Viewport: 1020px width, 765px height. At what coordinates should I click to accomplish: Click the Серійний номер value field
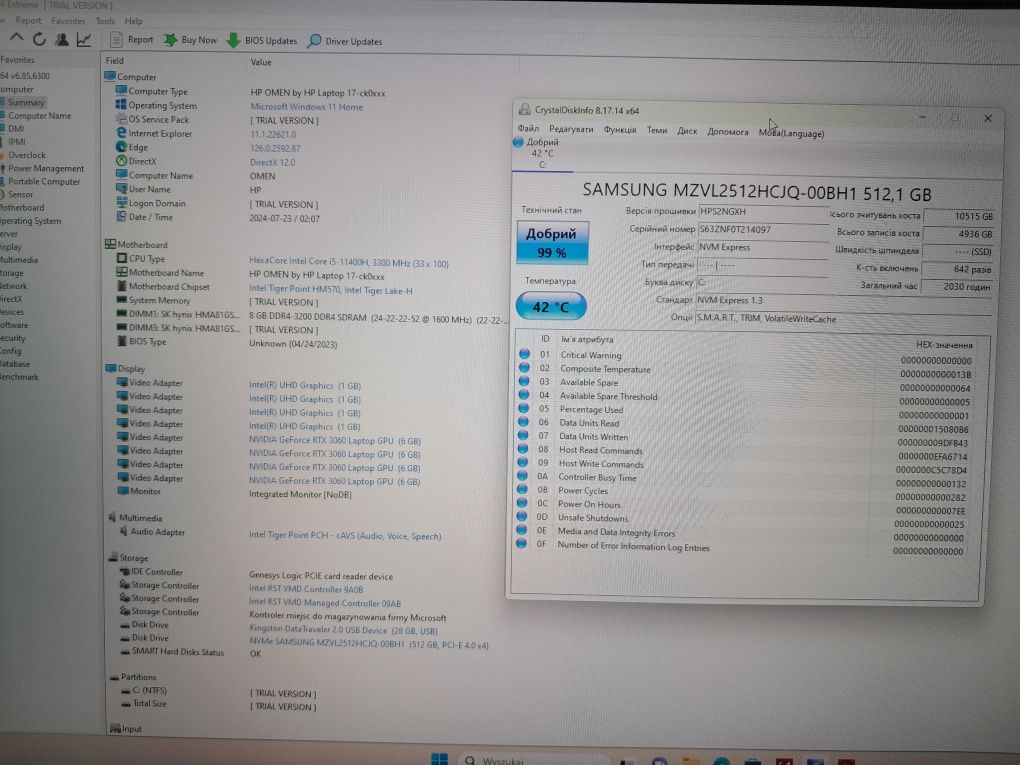click(762, 229)
